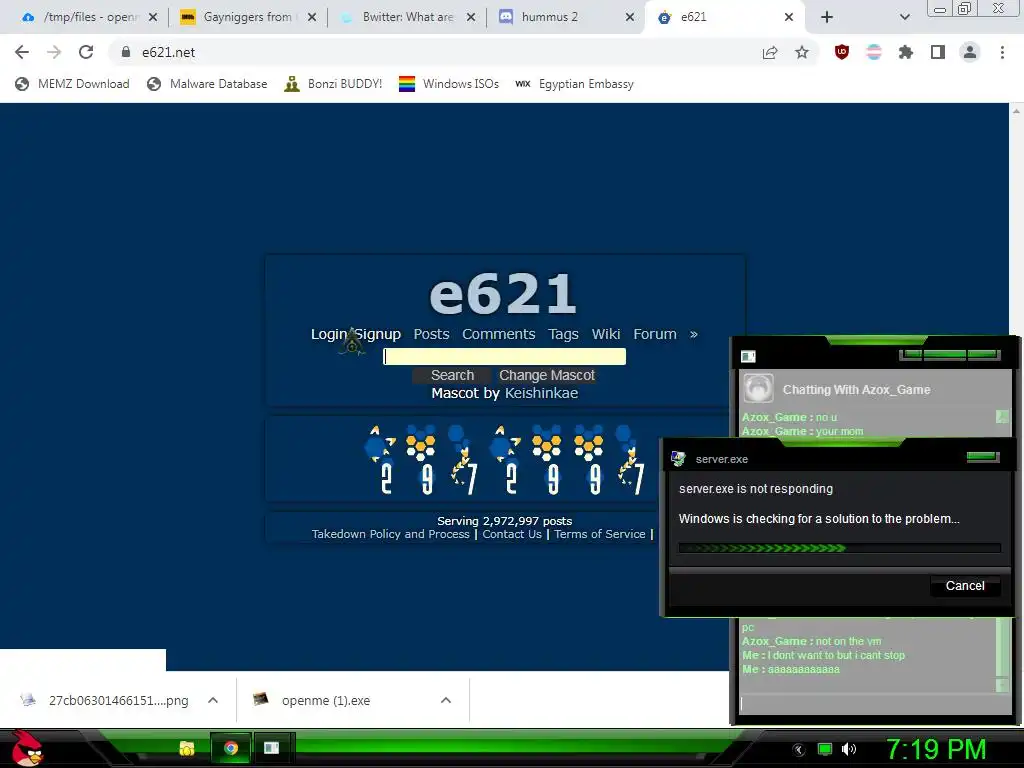The height and width of the screenshot is (768, 1024).
Task: Open the Extensions puzzle-piece menu
Action: click(906, 52)
